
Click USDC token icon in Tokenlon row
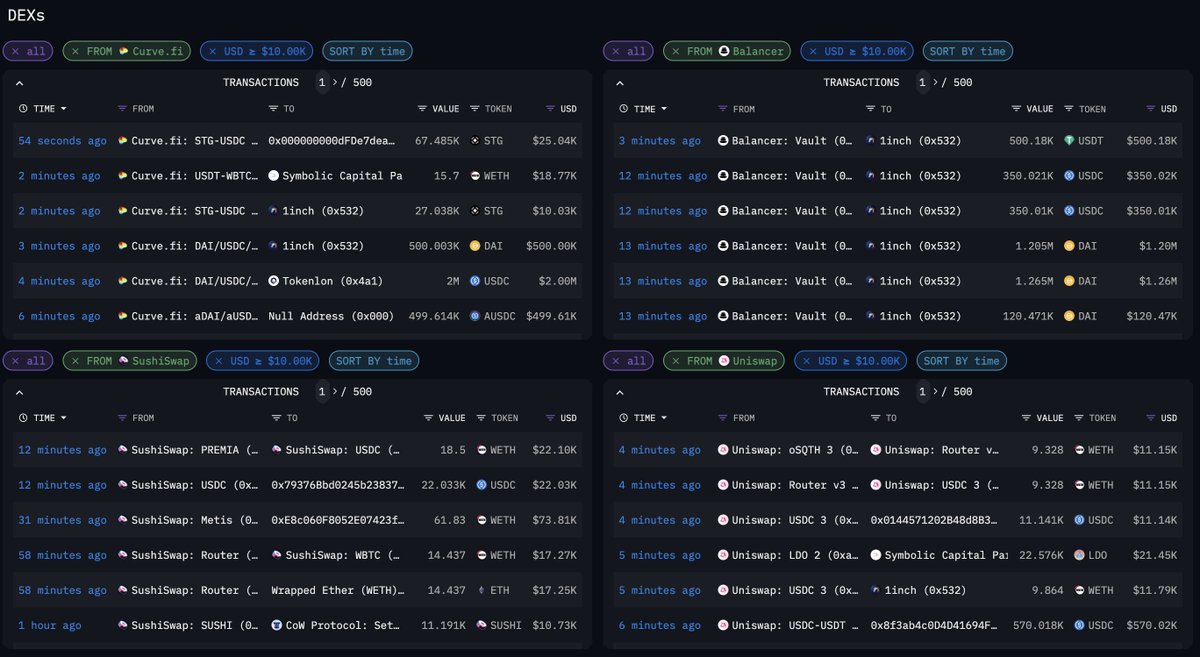click(x=474, y=281)
